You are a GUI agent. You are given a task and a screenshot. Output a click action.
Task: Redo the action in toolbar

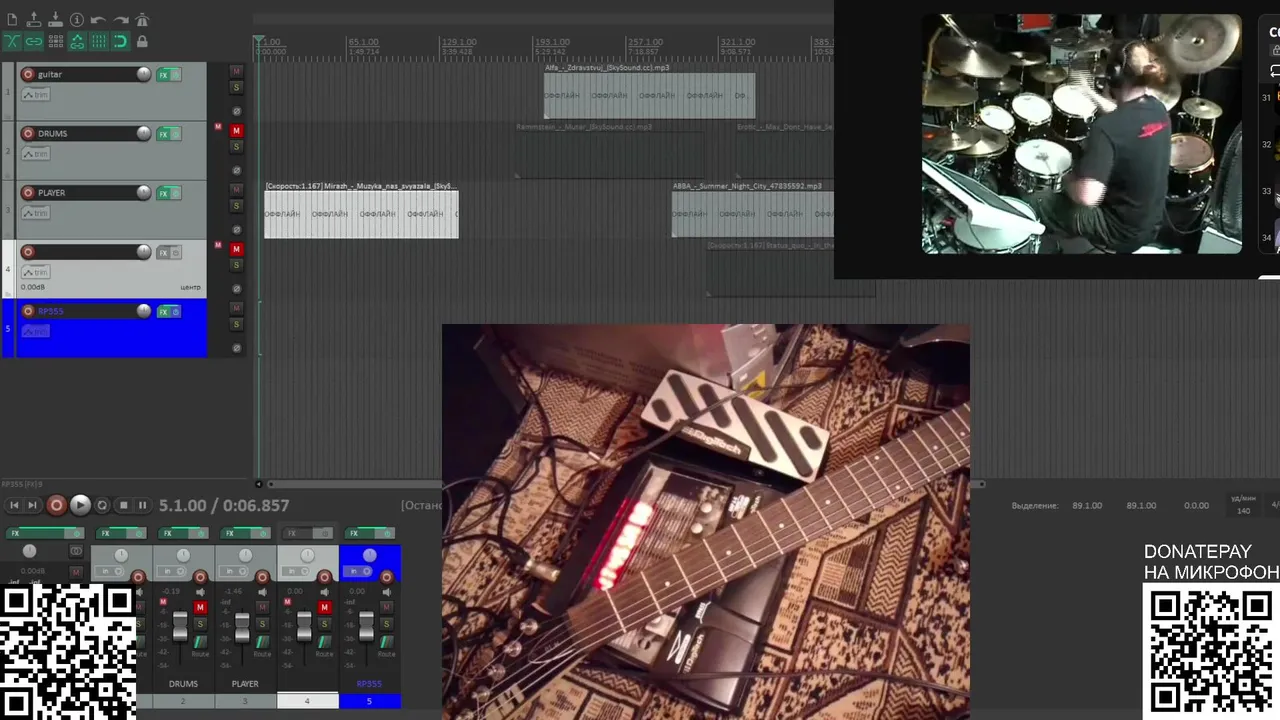click(121, 20)
